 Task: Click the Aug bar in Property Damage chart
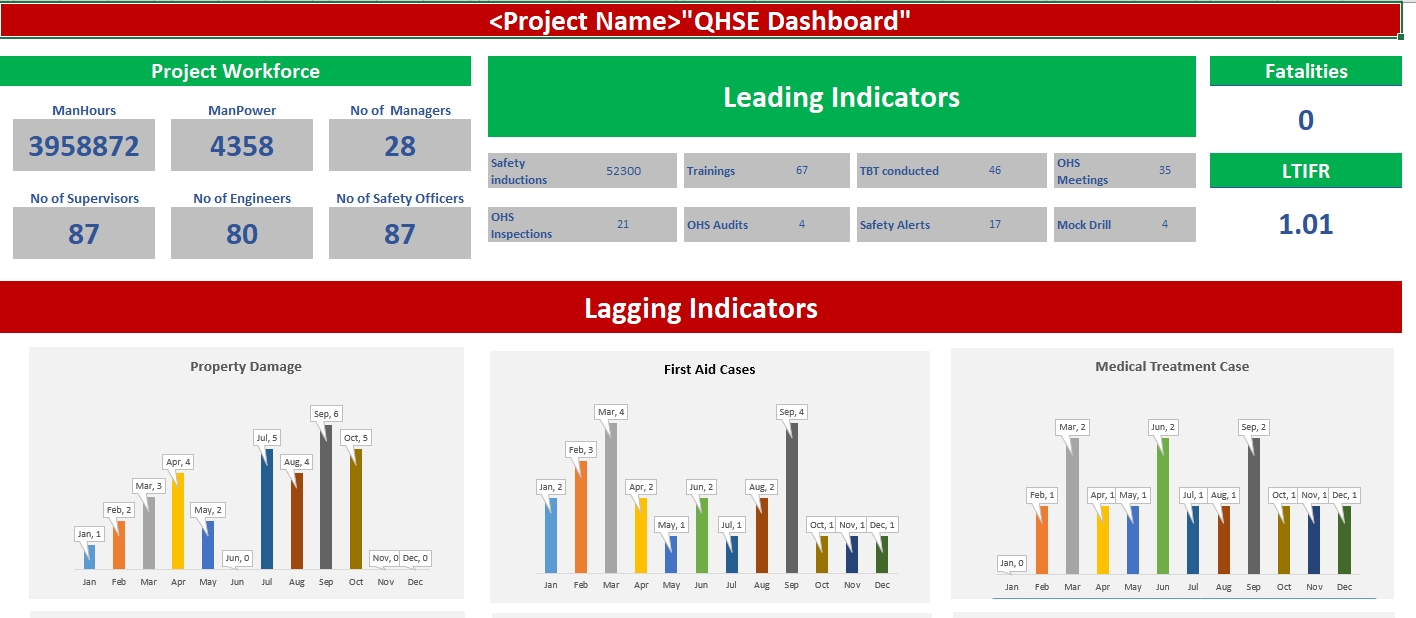click(x=297, y=521)
